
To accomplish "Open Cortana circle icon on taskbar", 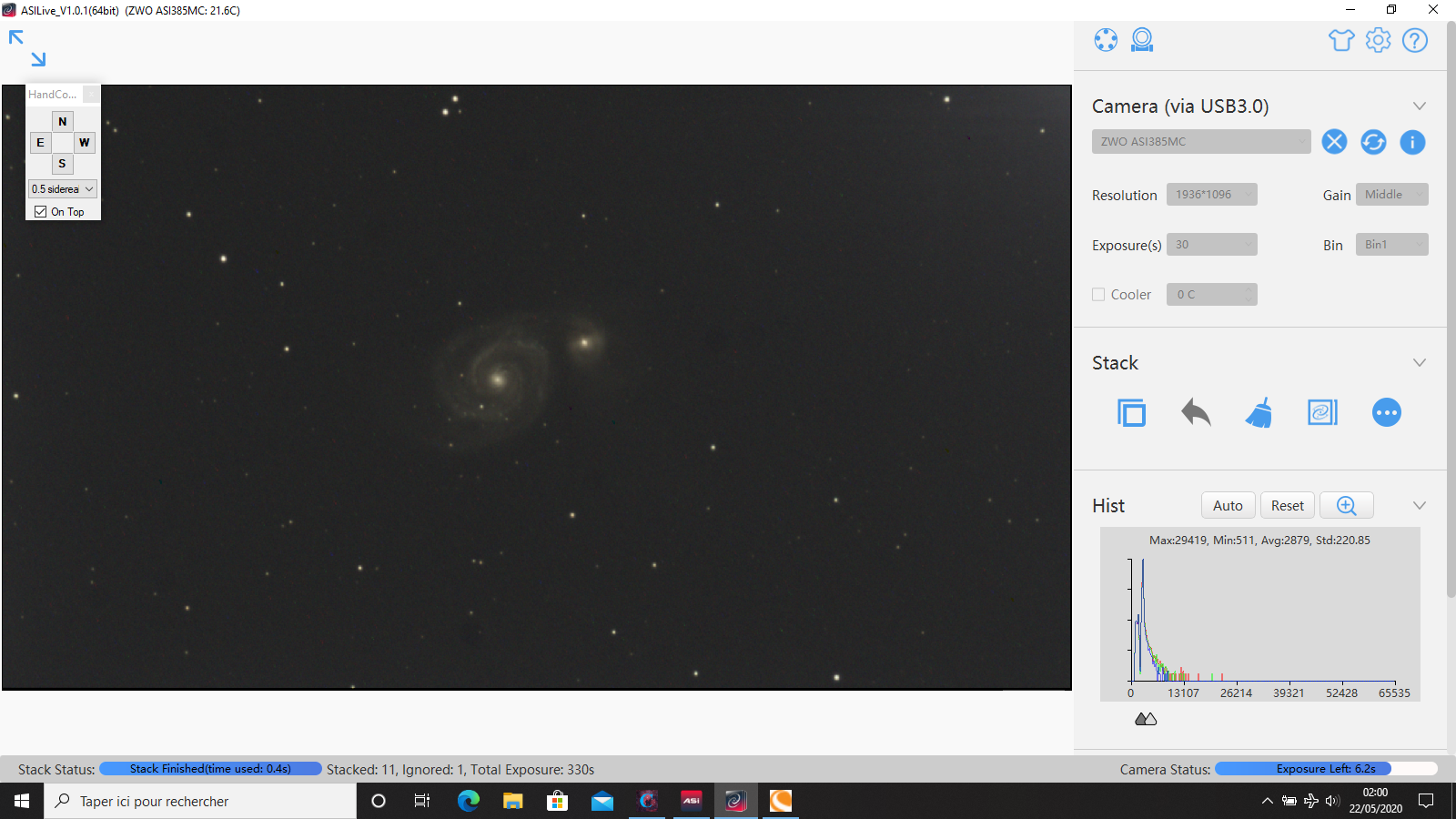I will click(379, 801).
